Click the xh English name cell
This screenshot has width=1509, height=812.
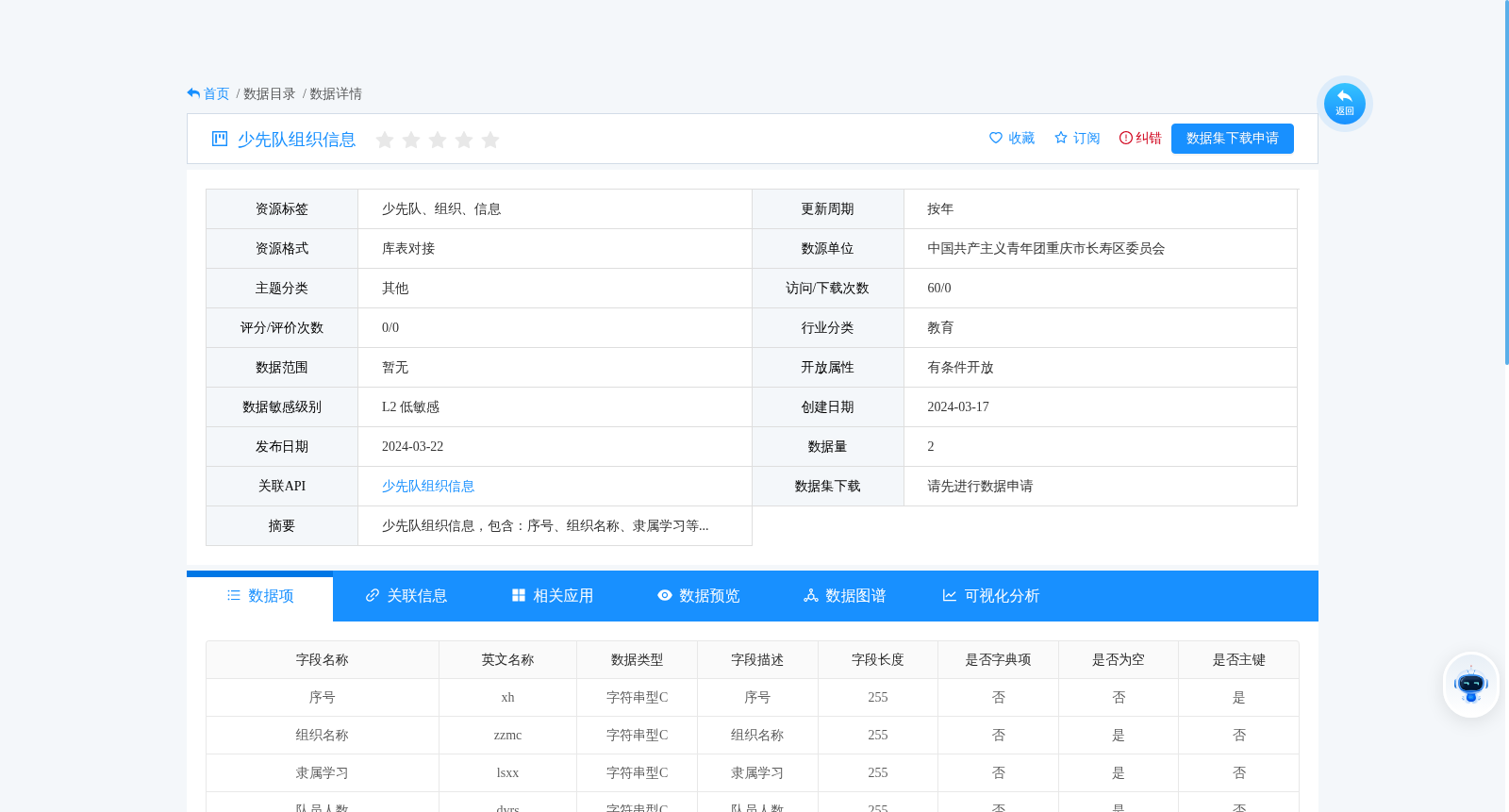pyautogui.click(x=507, y=698)
